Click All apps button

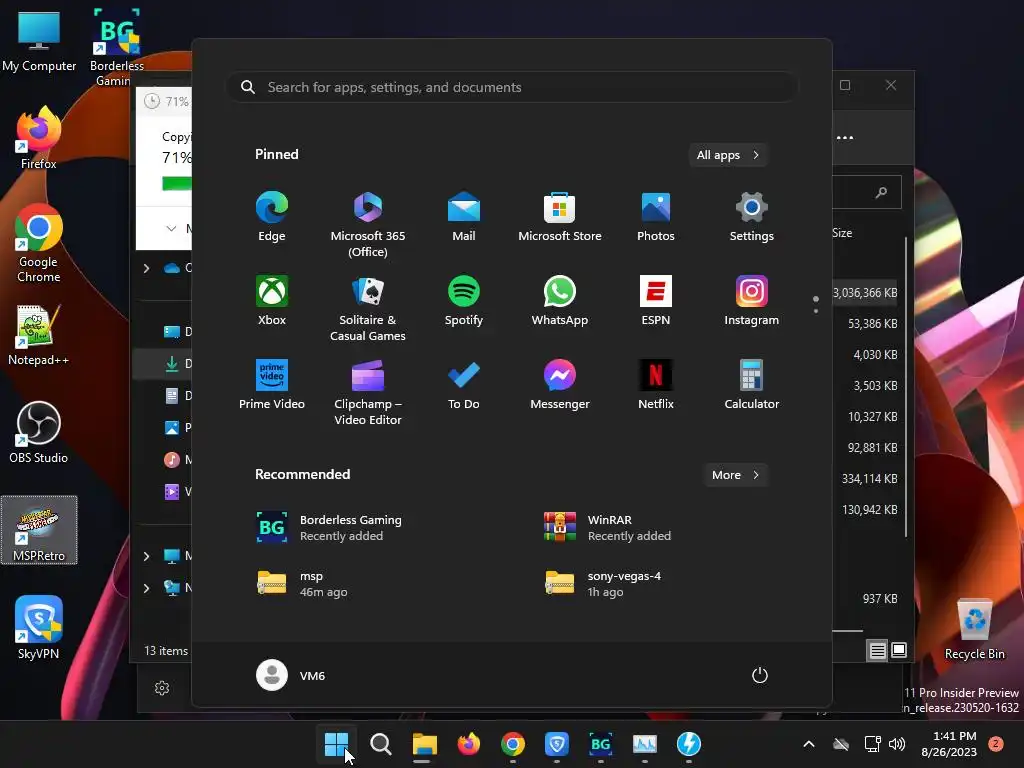(728, 155)
